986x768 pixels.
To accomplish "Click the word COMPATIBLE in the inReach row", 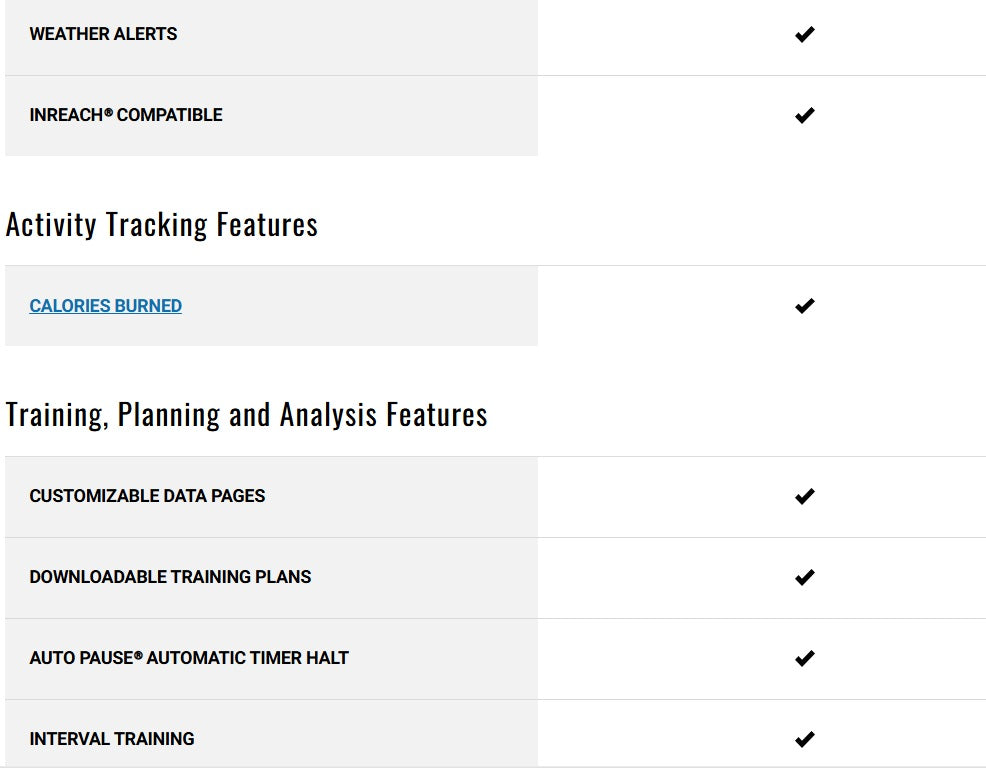I will click(169, 115).
